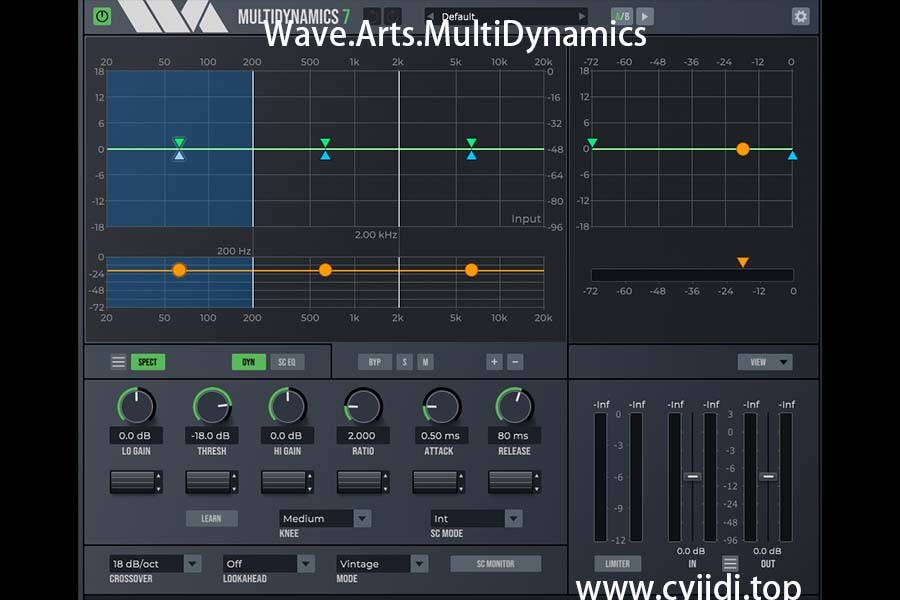
Task: Select the mid band orange threshold dot
Action: (325, 270)
